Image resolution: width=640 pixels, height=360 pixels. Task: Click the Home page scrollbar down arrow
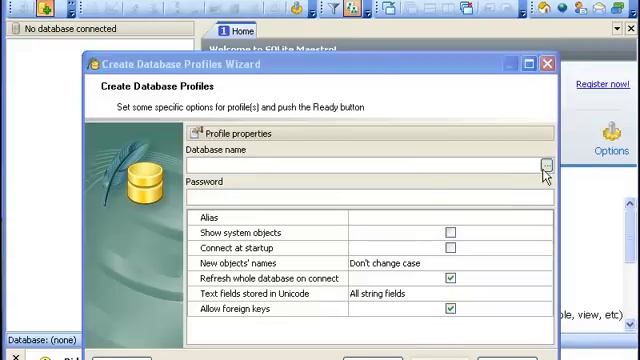click(630, 324)
